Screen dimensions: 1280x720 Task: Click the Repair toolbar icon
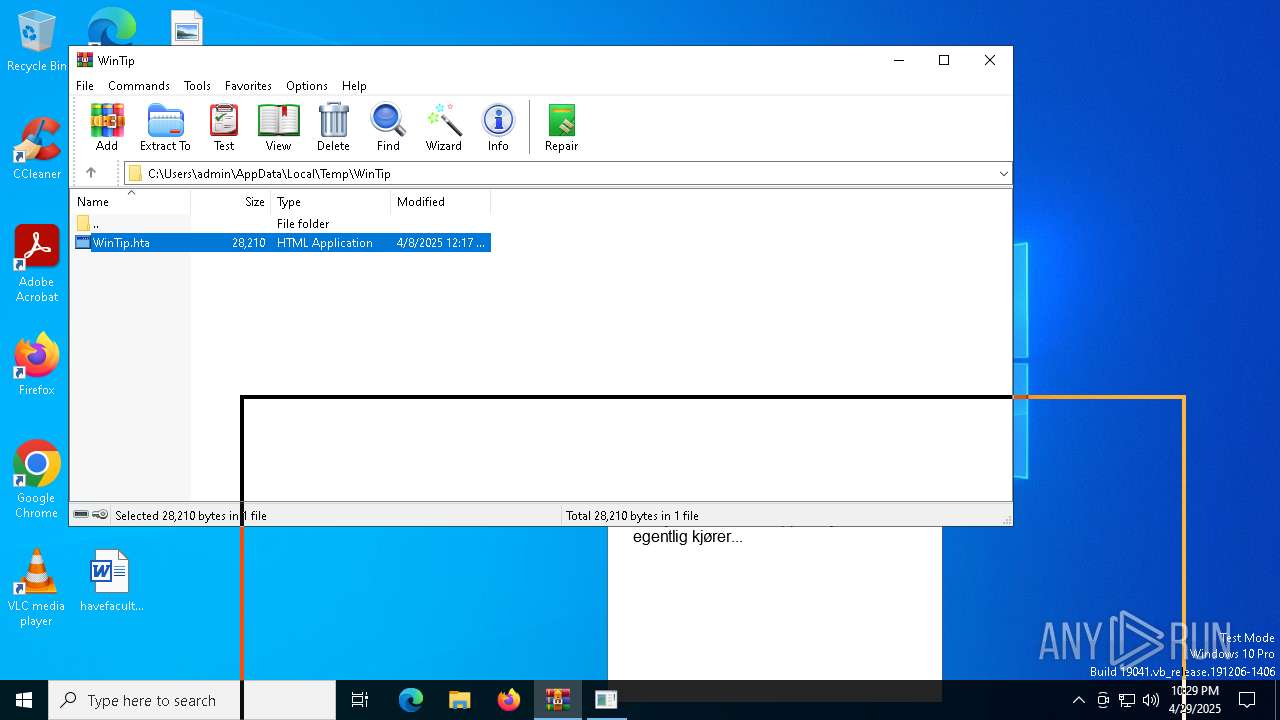561,127
